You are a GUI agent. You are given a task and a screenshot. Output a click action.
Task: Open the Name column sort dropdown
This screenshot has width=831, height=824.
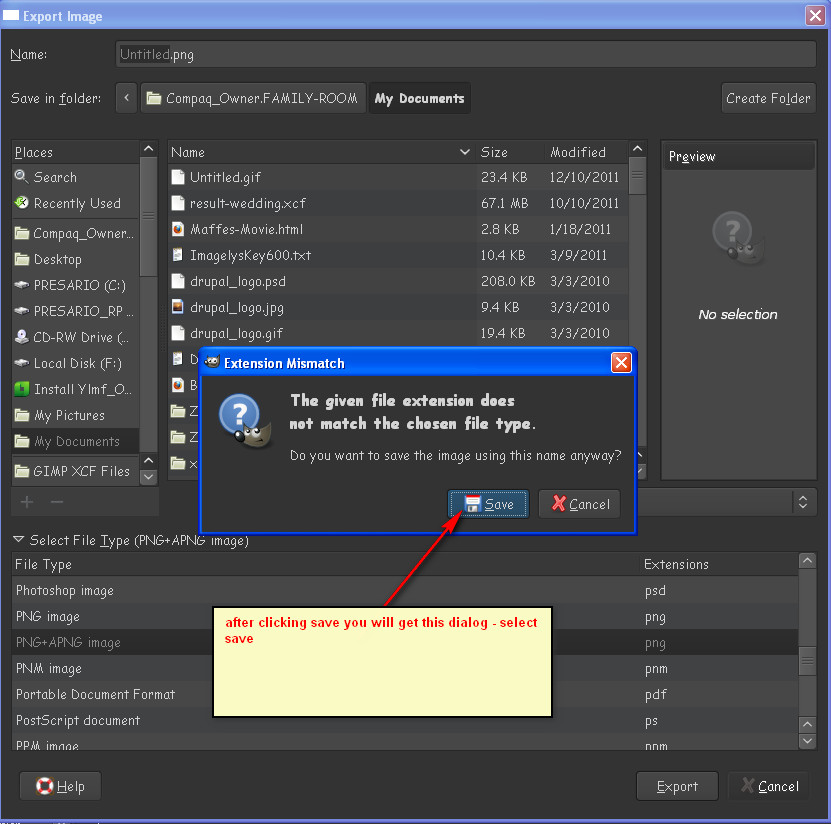point(463,152)
